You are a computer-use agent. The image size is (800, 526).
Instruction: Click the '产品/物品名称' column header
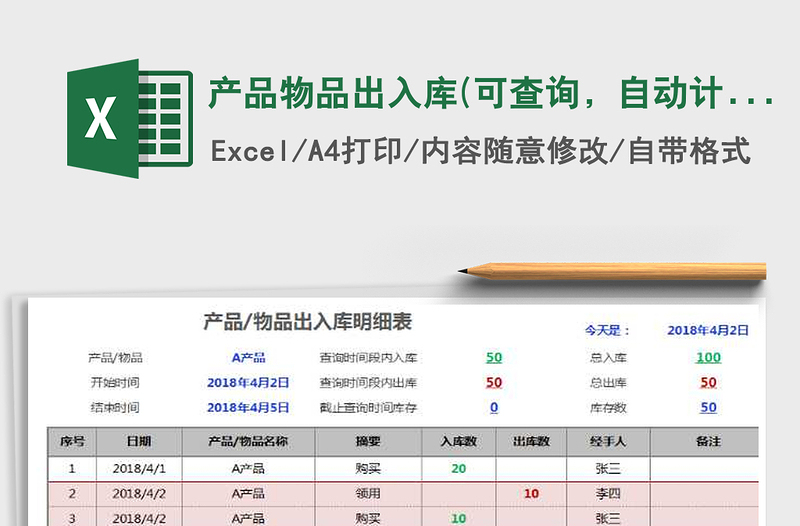click(x=248, y=442)
